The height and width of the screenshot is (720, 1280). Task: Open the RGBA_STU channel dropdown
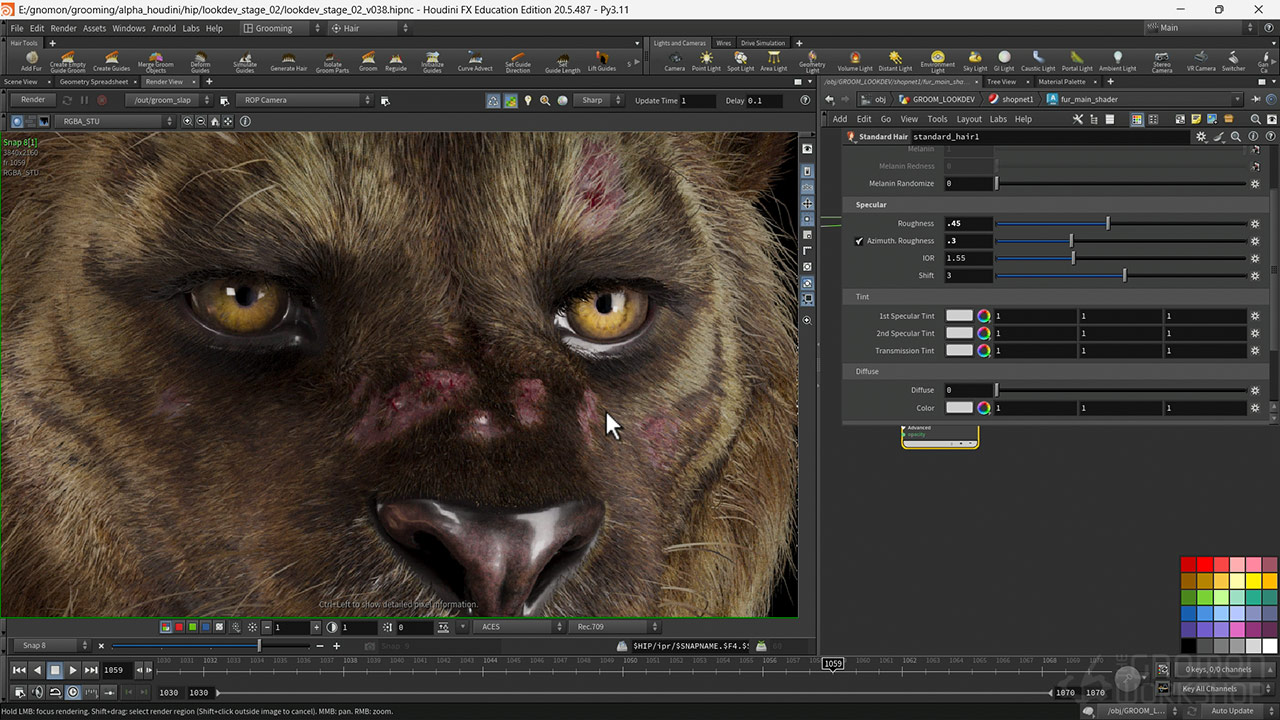point(112,120)
